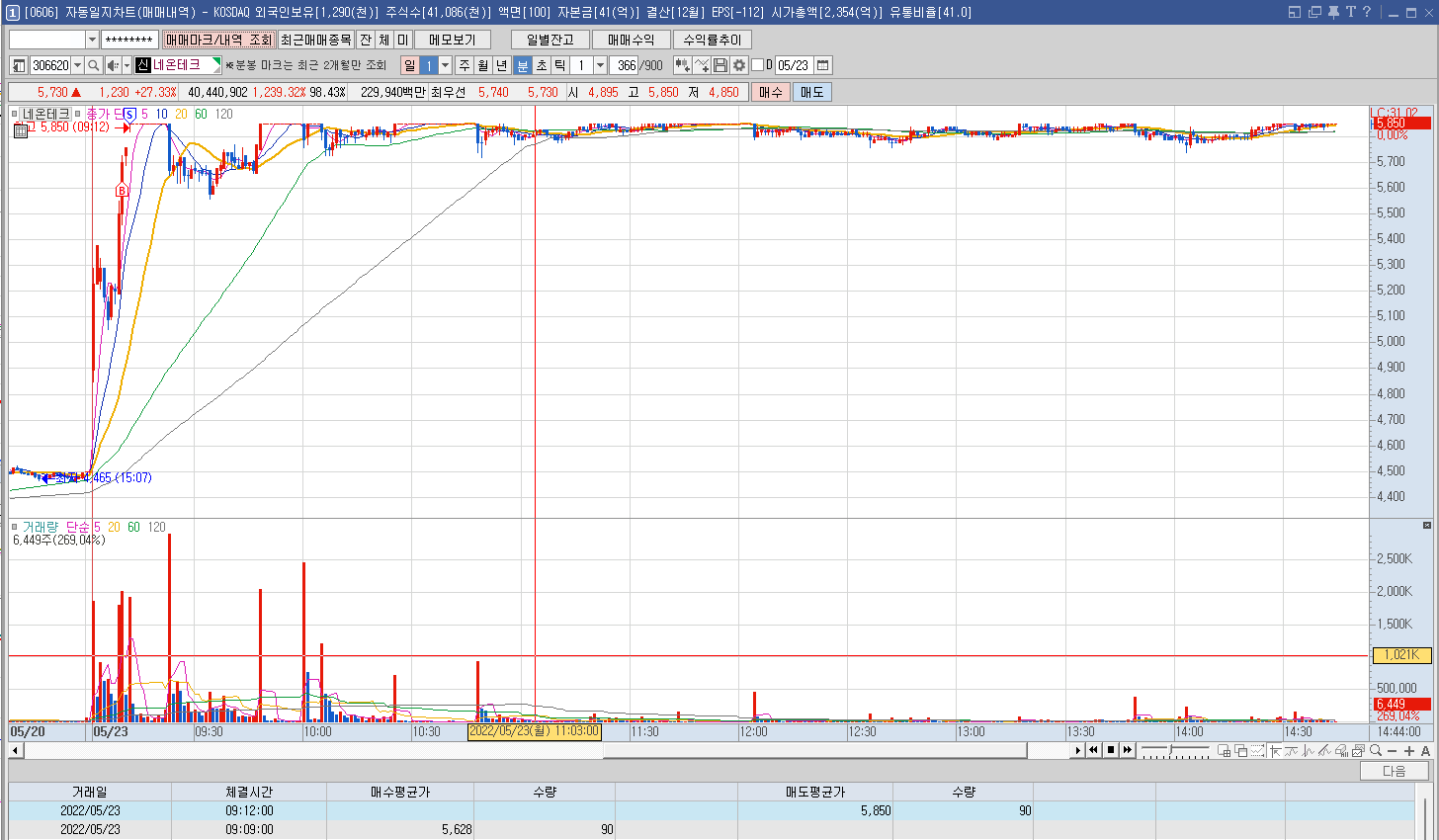Open chart settings gear icon
The width and height of the screenshot is (1439, 840).
click(x=739, y=65)
